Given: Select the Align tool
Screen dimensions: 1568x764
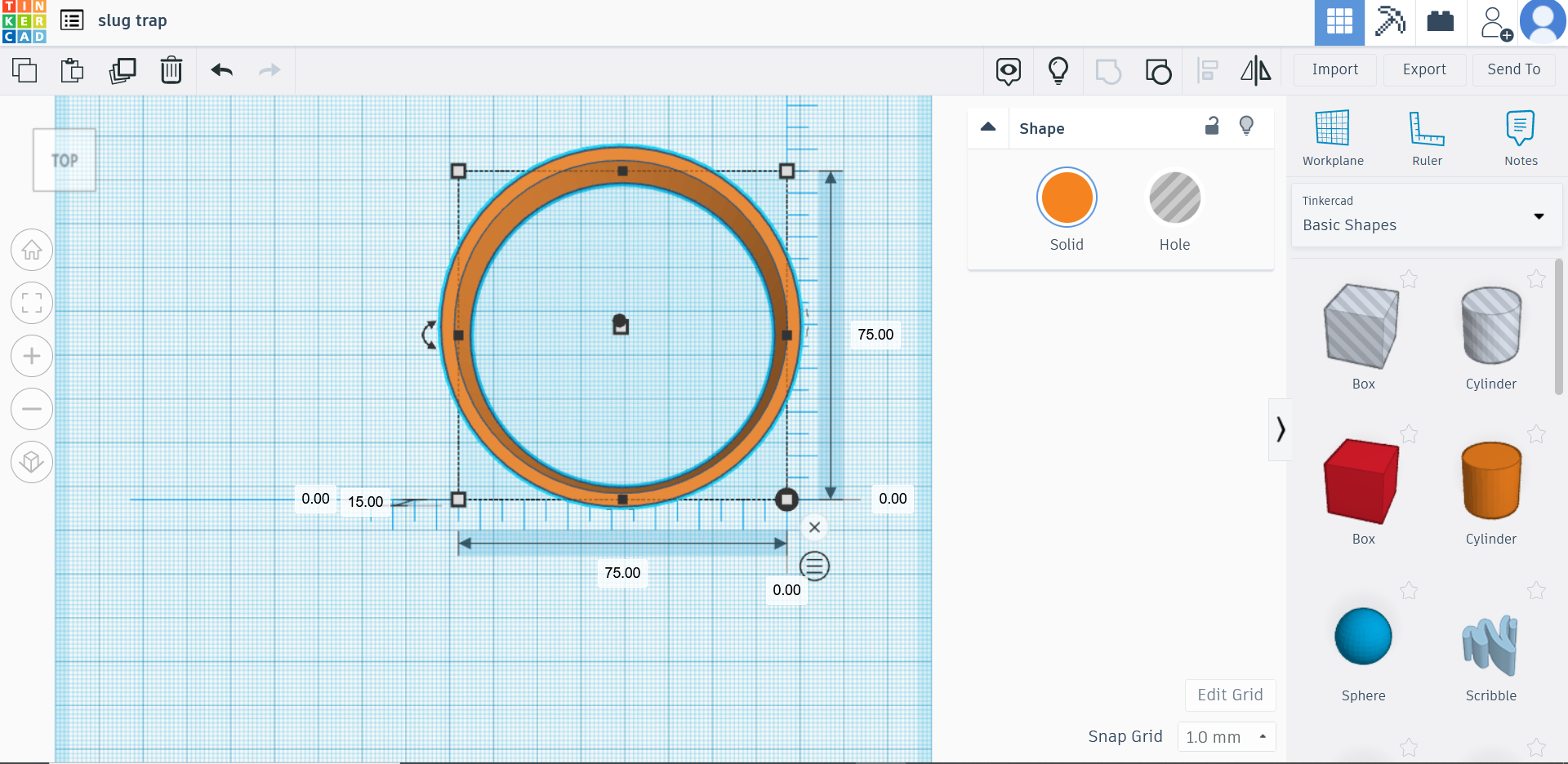Looking at the screenshot, I should click(x=1207, y=71).
